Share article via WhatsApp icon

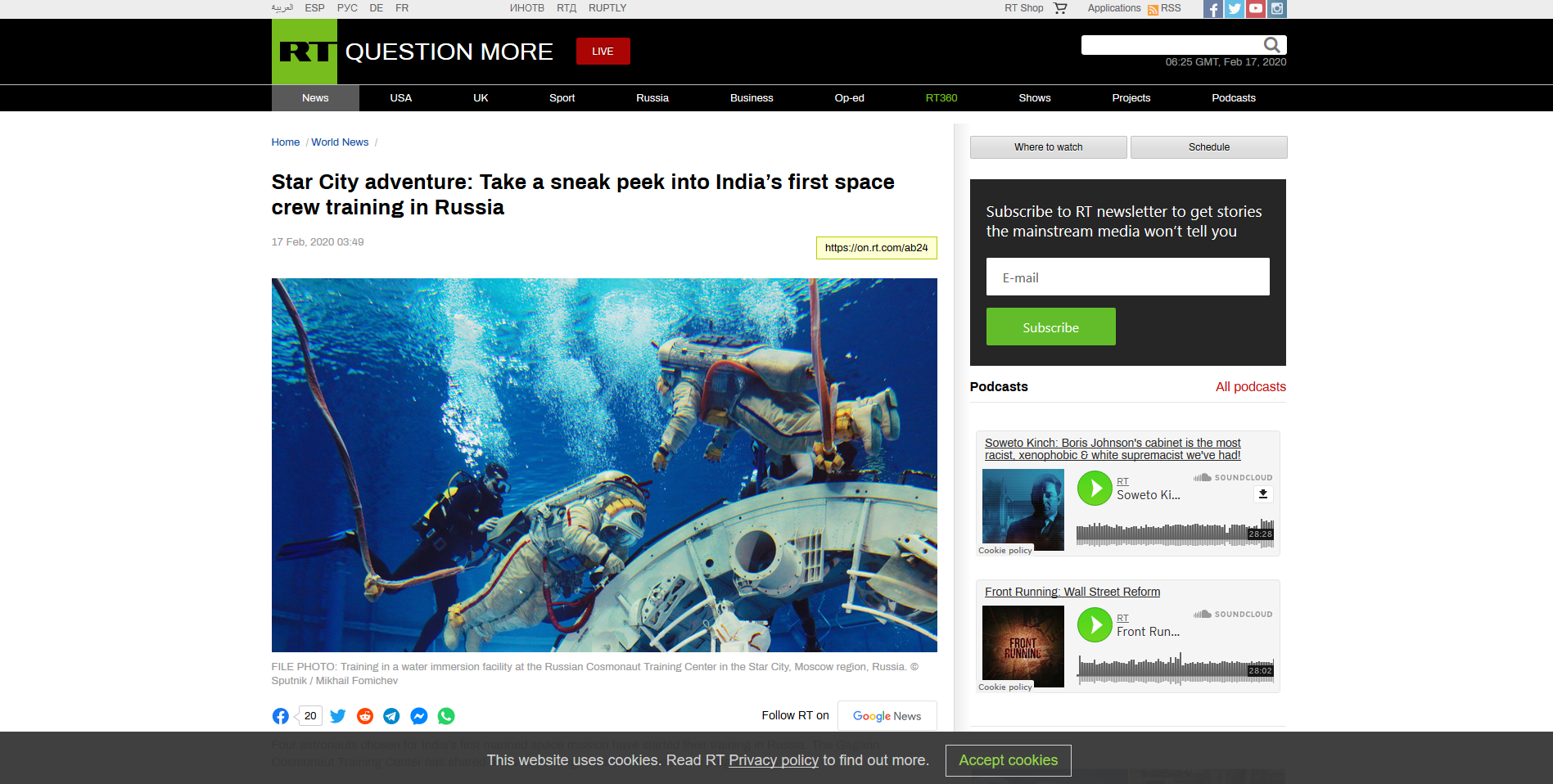pyautogui.click(x=446, y=716)
